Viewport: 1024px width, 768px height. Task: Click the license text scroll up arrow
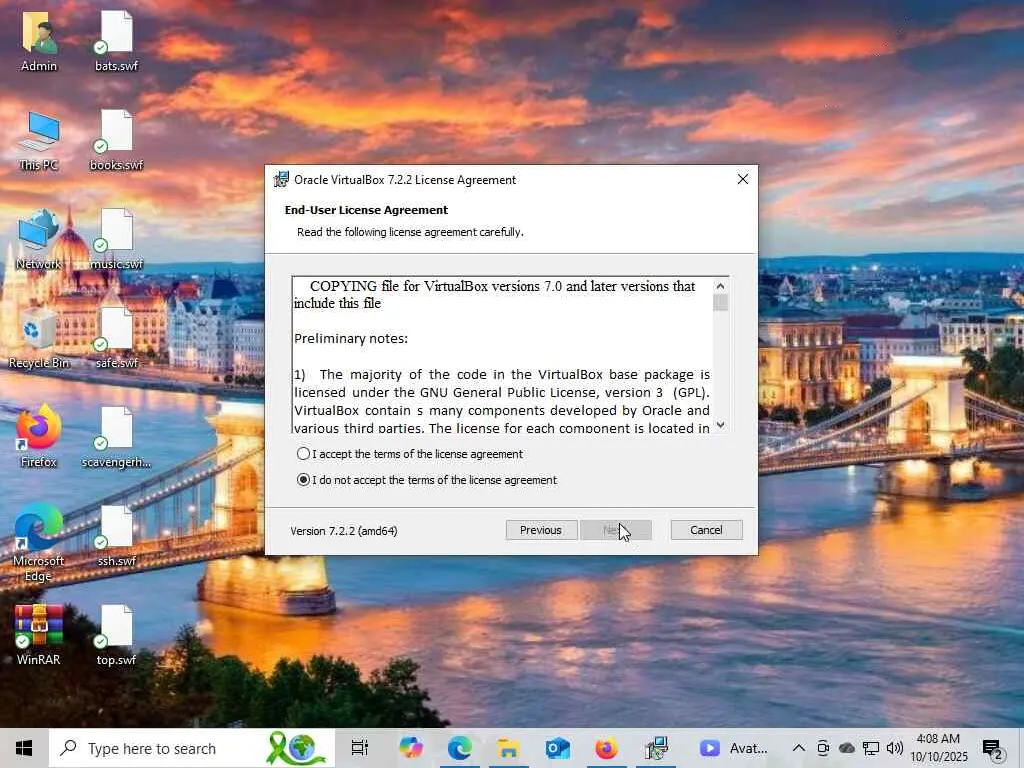pos(720,286)
